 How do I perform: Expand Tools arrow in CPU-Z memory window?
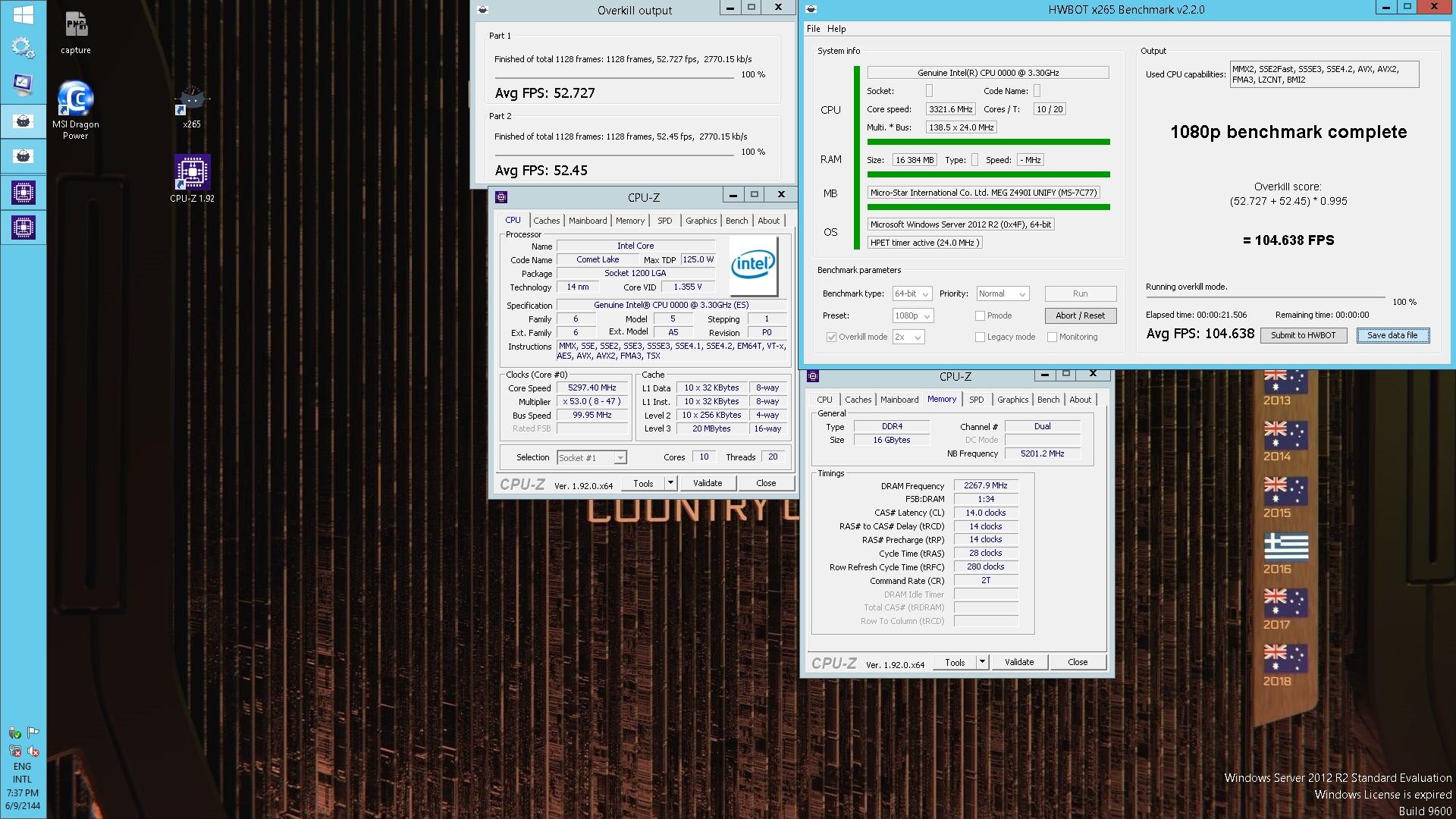[x=982, y=662]
